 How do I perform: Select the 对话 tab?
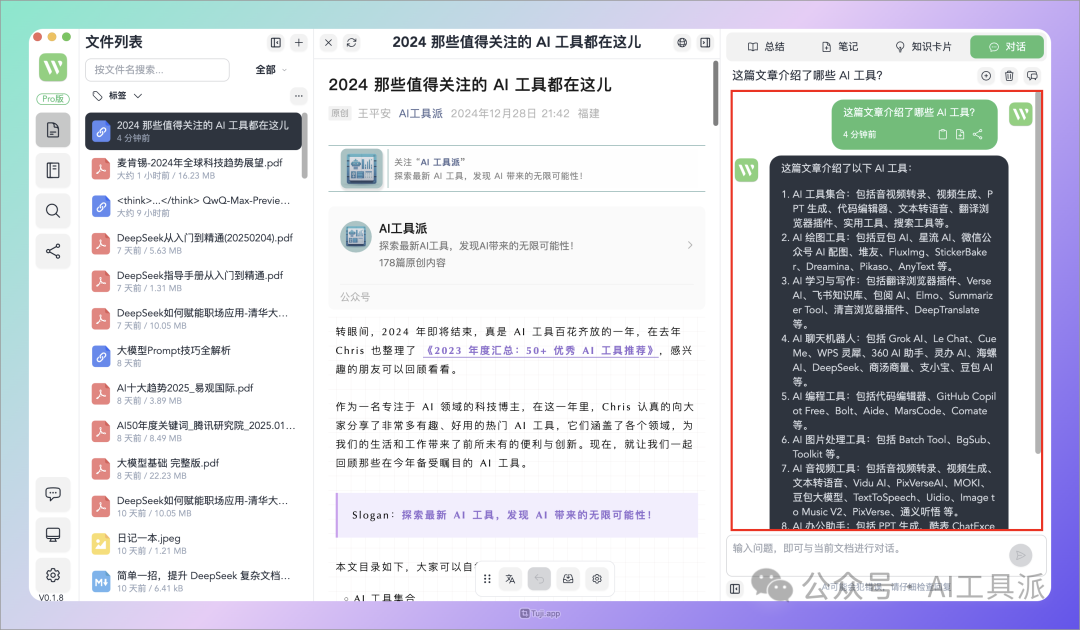[x=1007, y=47]
